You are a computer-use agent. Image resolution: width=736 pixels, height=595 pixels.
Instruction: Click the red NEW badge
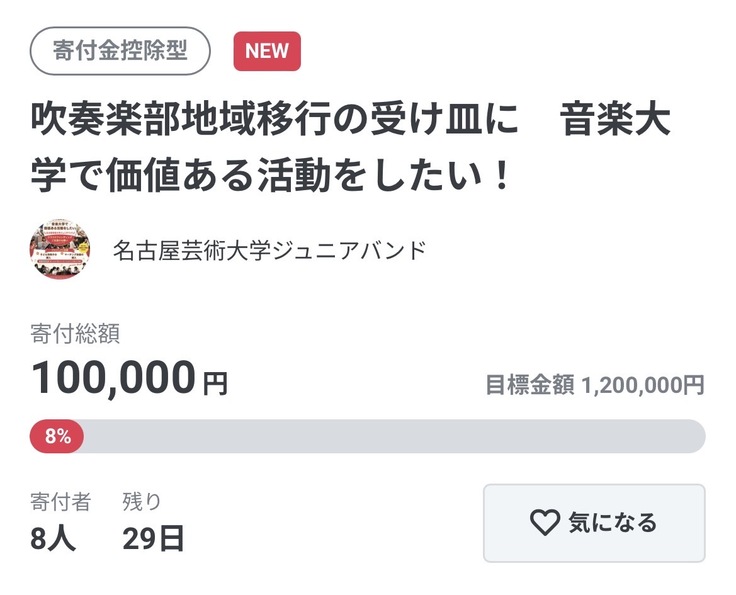(x=267, y=51)
